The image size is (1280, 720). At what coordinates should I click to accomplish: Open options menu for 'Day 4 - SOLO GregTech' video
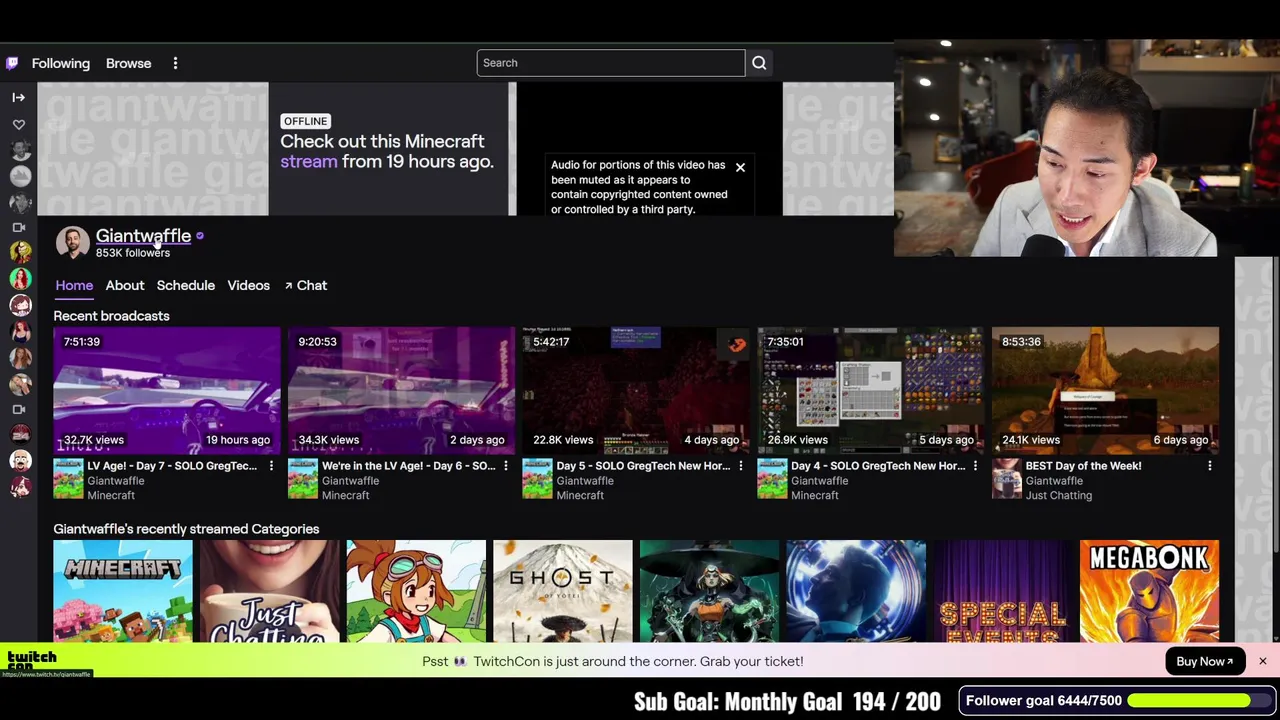pos(975,466)
